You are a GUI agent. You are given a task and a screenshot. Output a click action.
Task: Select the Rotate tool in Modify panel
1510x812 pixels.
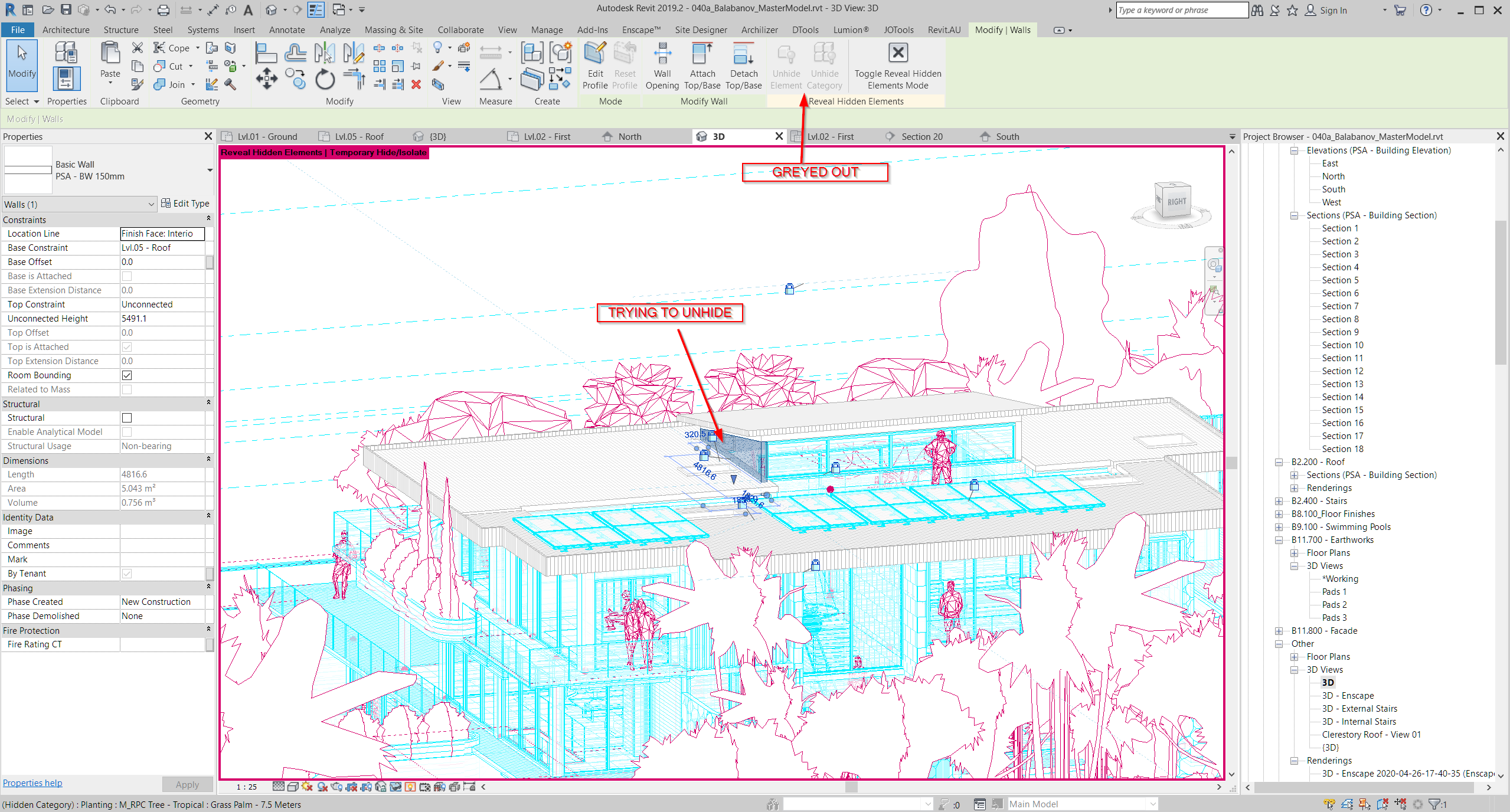coord(325,80)
